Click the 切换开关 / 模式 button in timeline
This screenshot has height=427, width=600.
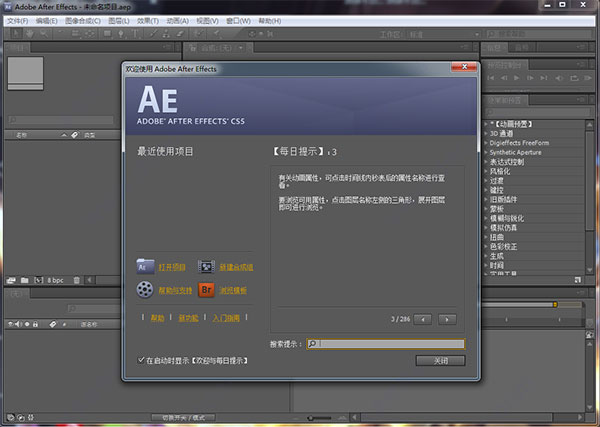[x=183, y=417]
